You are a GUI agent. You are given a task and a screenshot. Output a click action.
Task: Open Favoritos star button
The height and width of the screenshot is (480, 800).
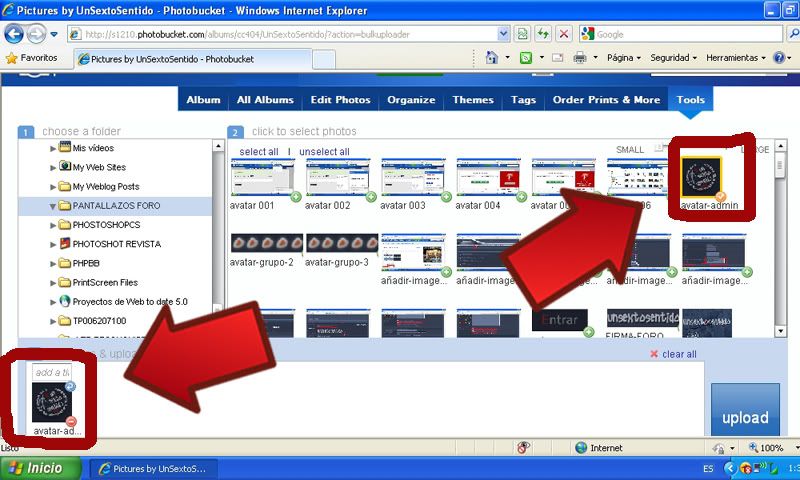pos(32,58)
